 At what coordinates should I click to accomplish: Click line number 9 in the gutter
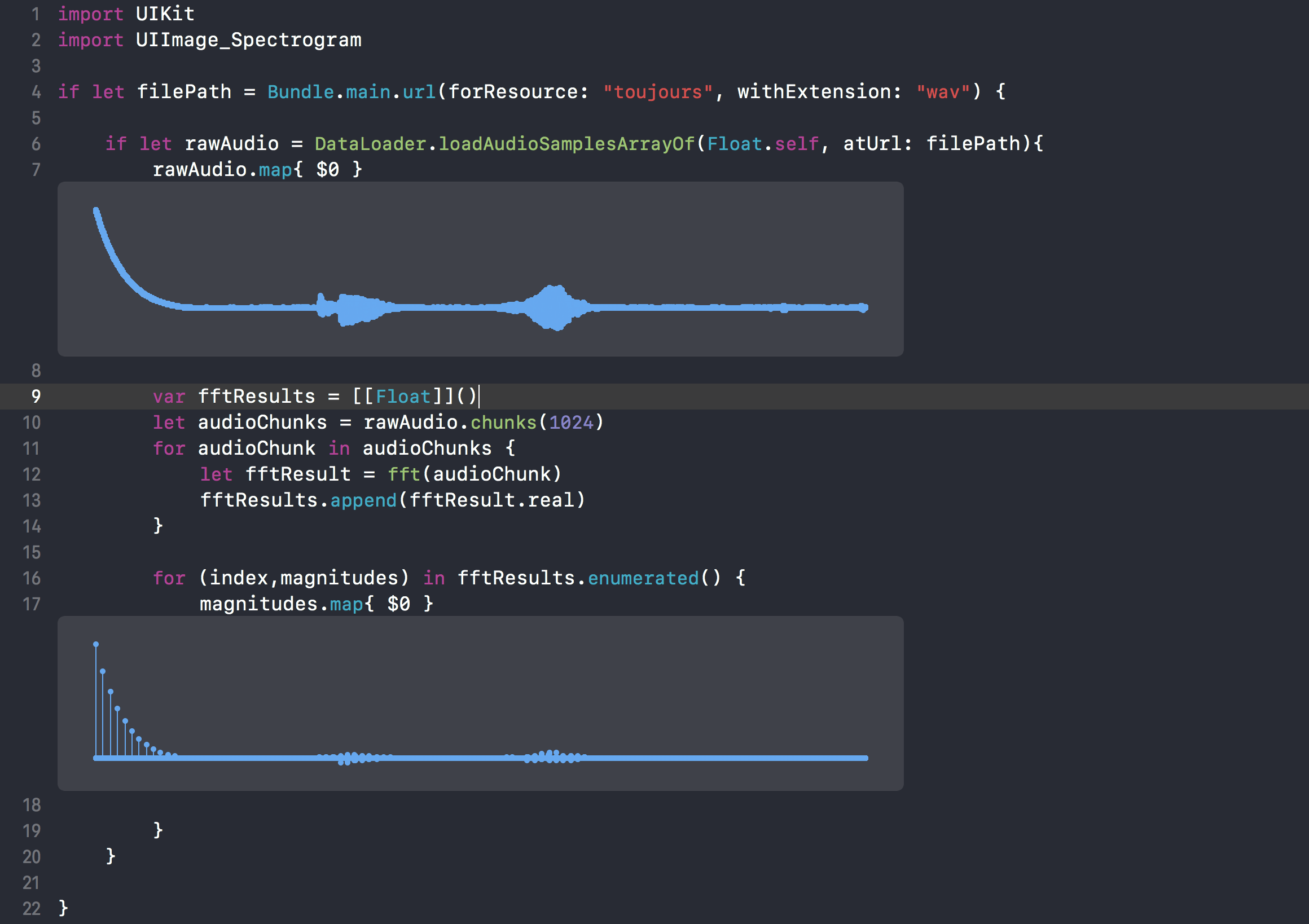click(36, 396)
